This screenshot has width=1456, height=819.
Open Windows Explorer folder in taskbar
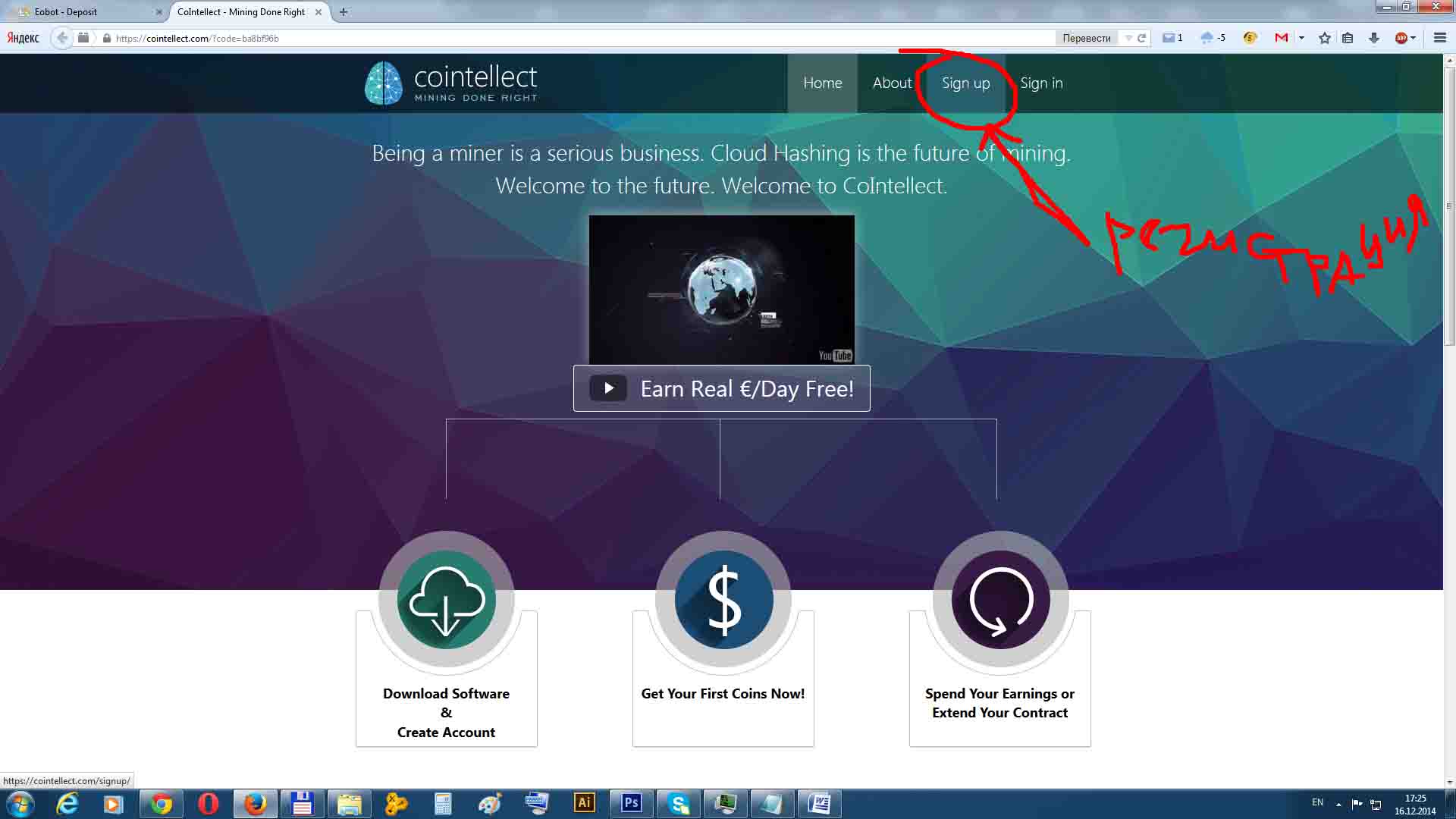(x=349, y=804)
